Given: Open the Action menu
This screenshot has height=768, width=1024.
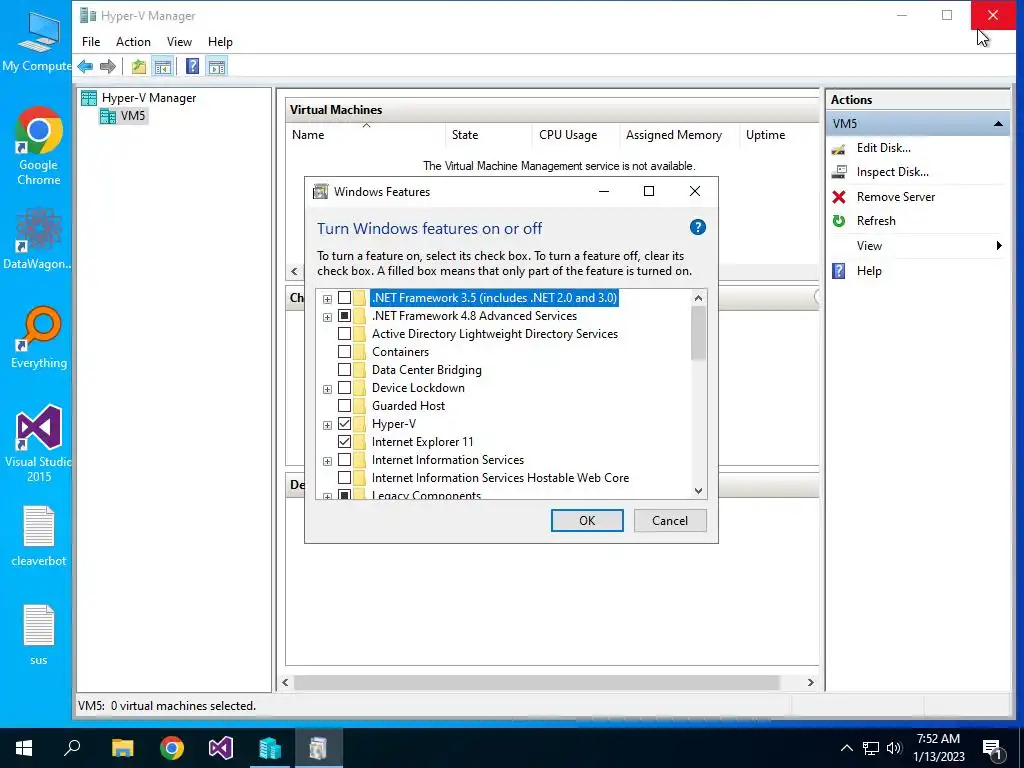Looking at the screenshot, I should [x=133, y=42].
